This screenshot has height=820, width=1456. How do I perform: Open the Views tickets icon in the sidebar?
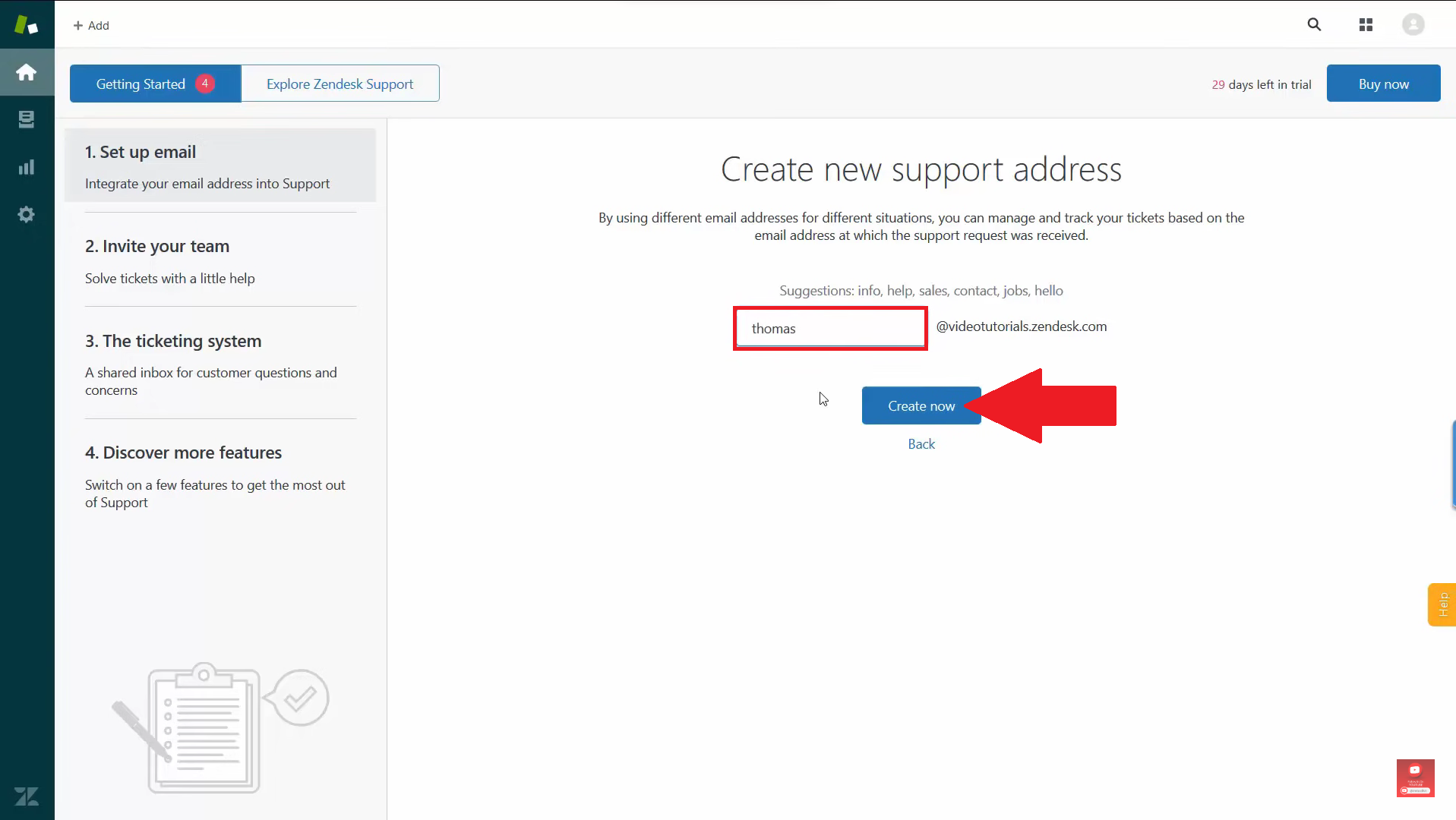click(27, 119)
